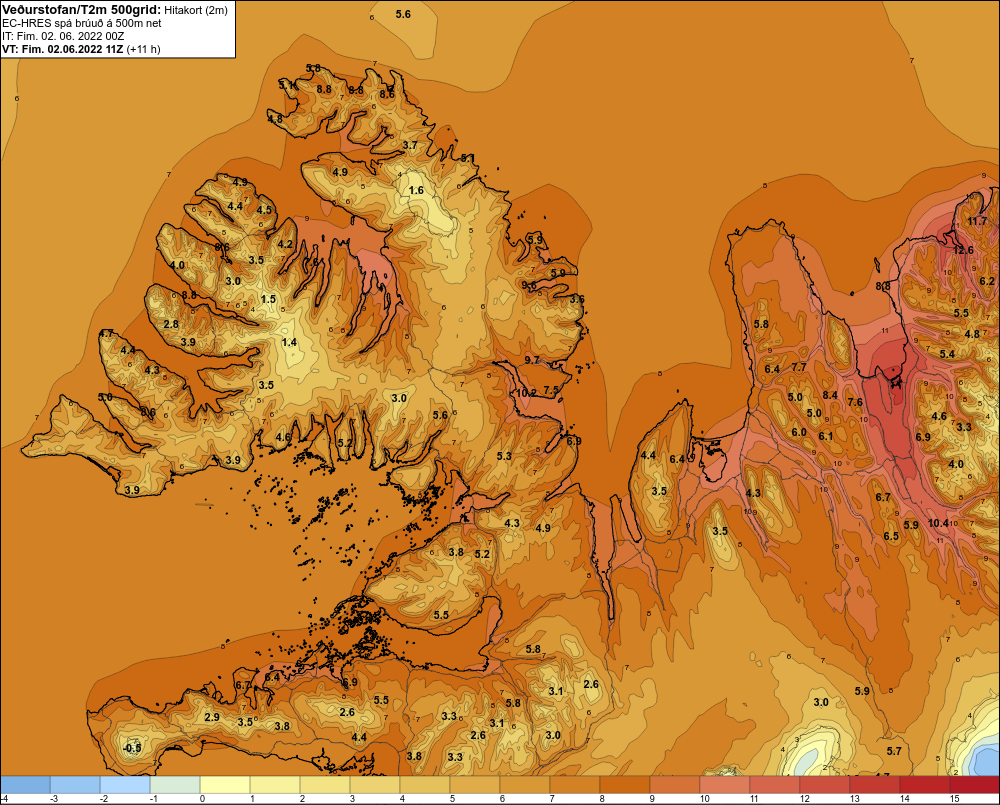Click the 11.7 temperature value on map
The image size is (1000, 805).
tap(977, 221)
